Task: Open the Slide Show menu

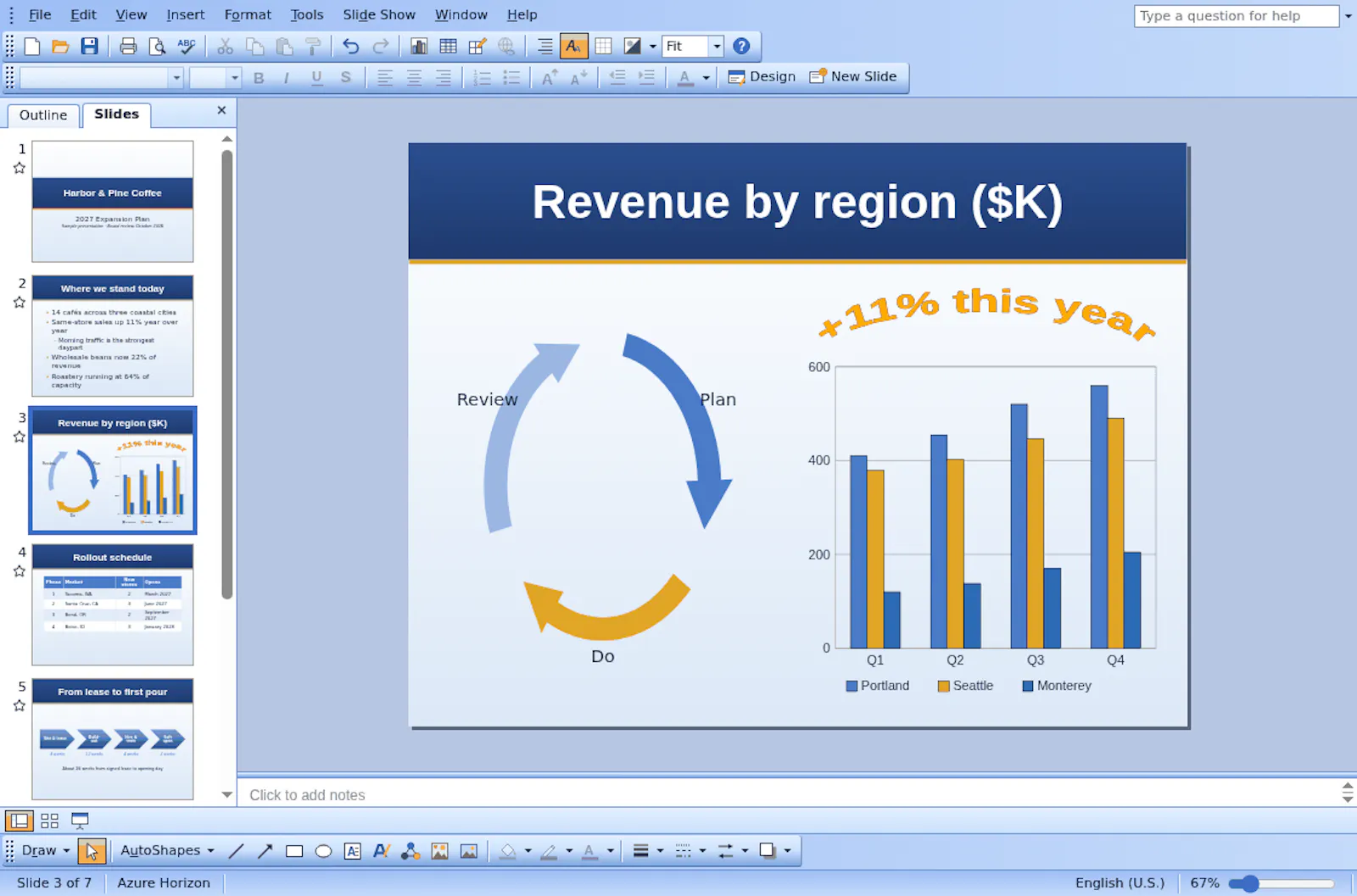Action: 379,14
